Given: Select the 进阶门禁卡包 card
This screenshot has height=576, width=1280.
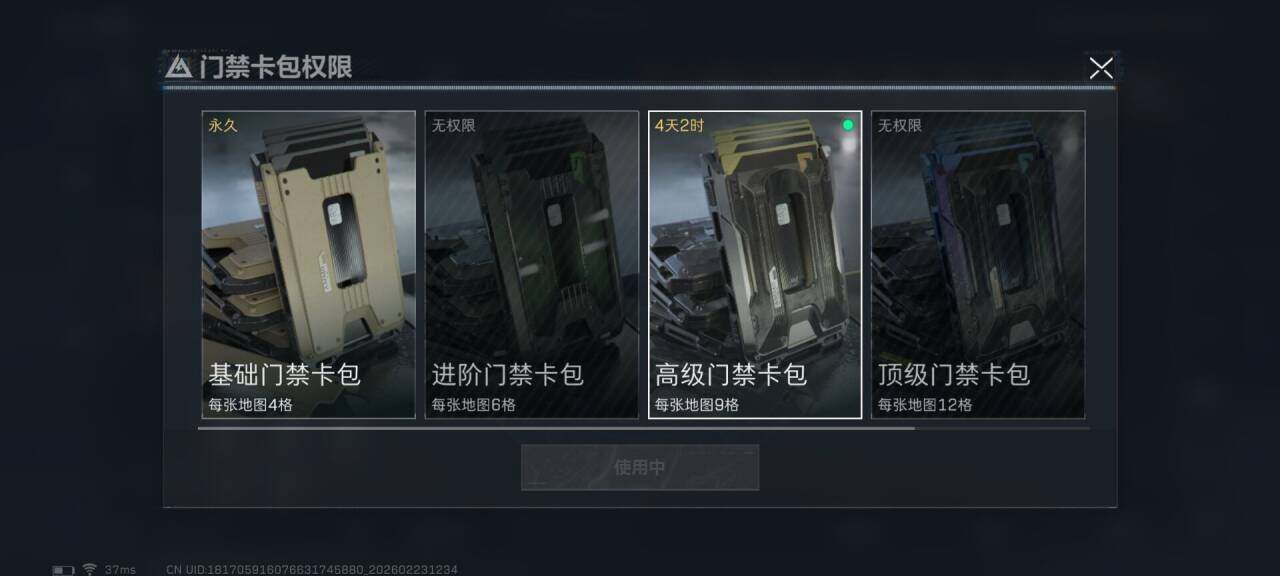Looking at the screenshot, I should point(531,264).
